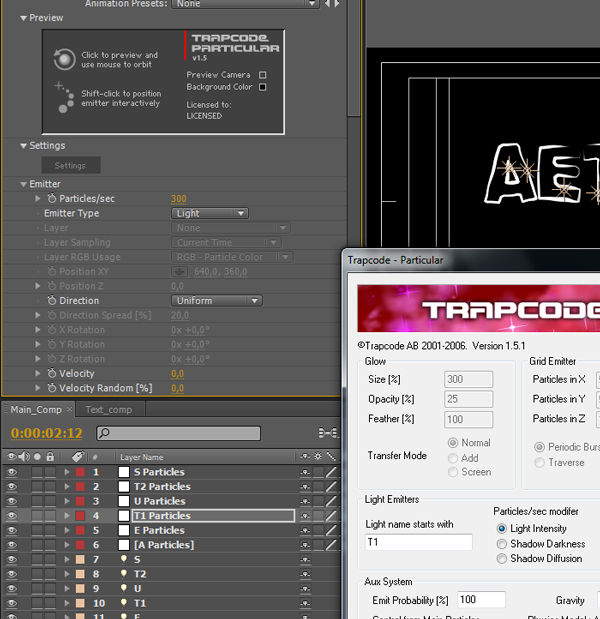600x619 pixels.
Task: Expand the Velocity property
Action: (38, 373)
